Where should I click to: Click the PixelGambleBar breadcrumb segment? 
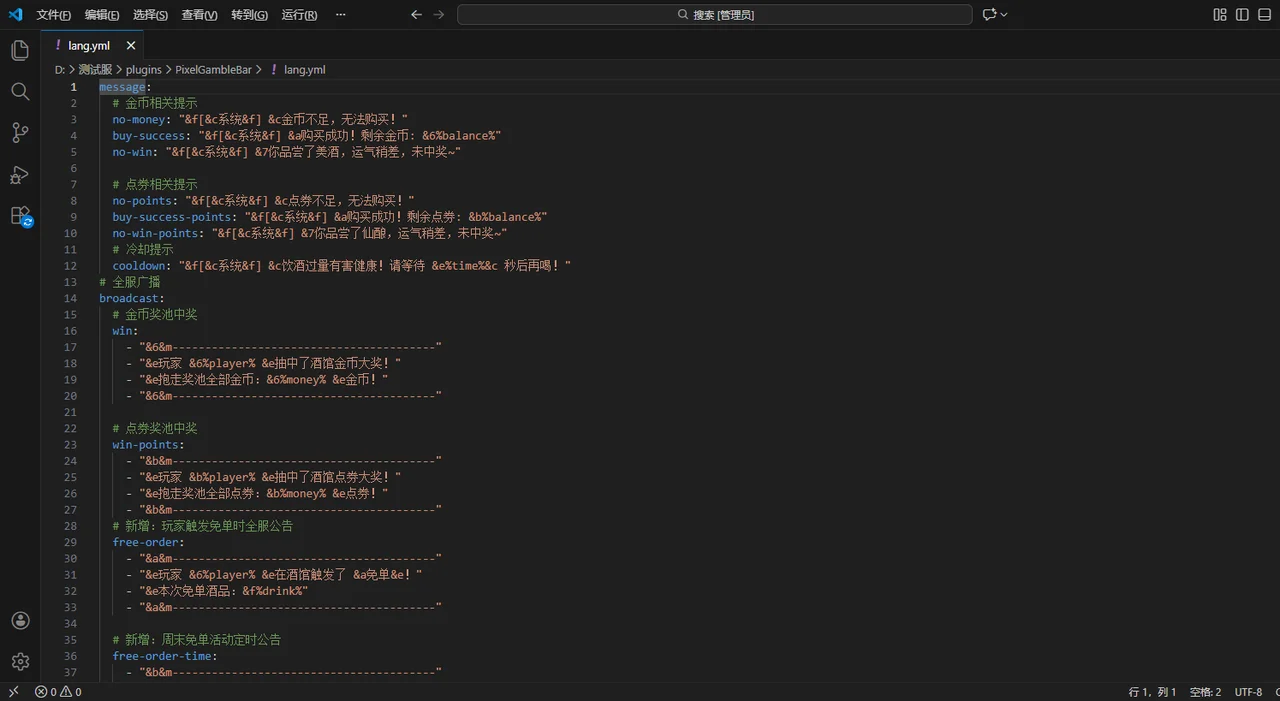coord(214,70)
